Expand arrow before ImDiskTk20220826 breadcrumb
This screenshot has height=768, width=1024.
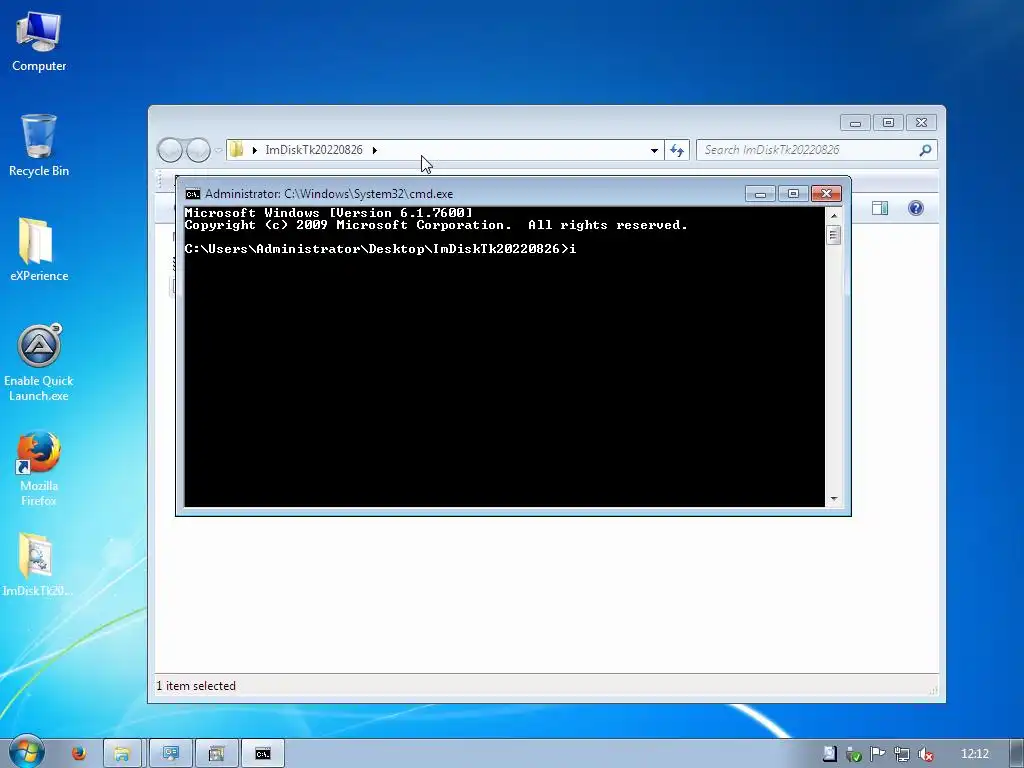[x=255, y=150]
